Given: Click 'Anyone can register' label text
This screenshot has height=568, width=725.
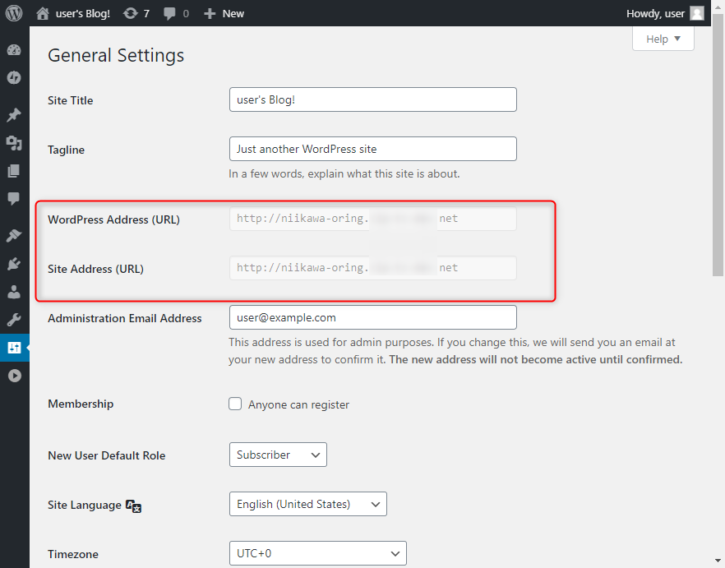Looking at the screenshot, I should point(299,405).
